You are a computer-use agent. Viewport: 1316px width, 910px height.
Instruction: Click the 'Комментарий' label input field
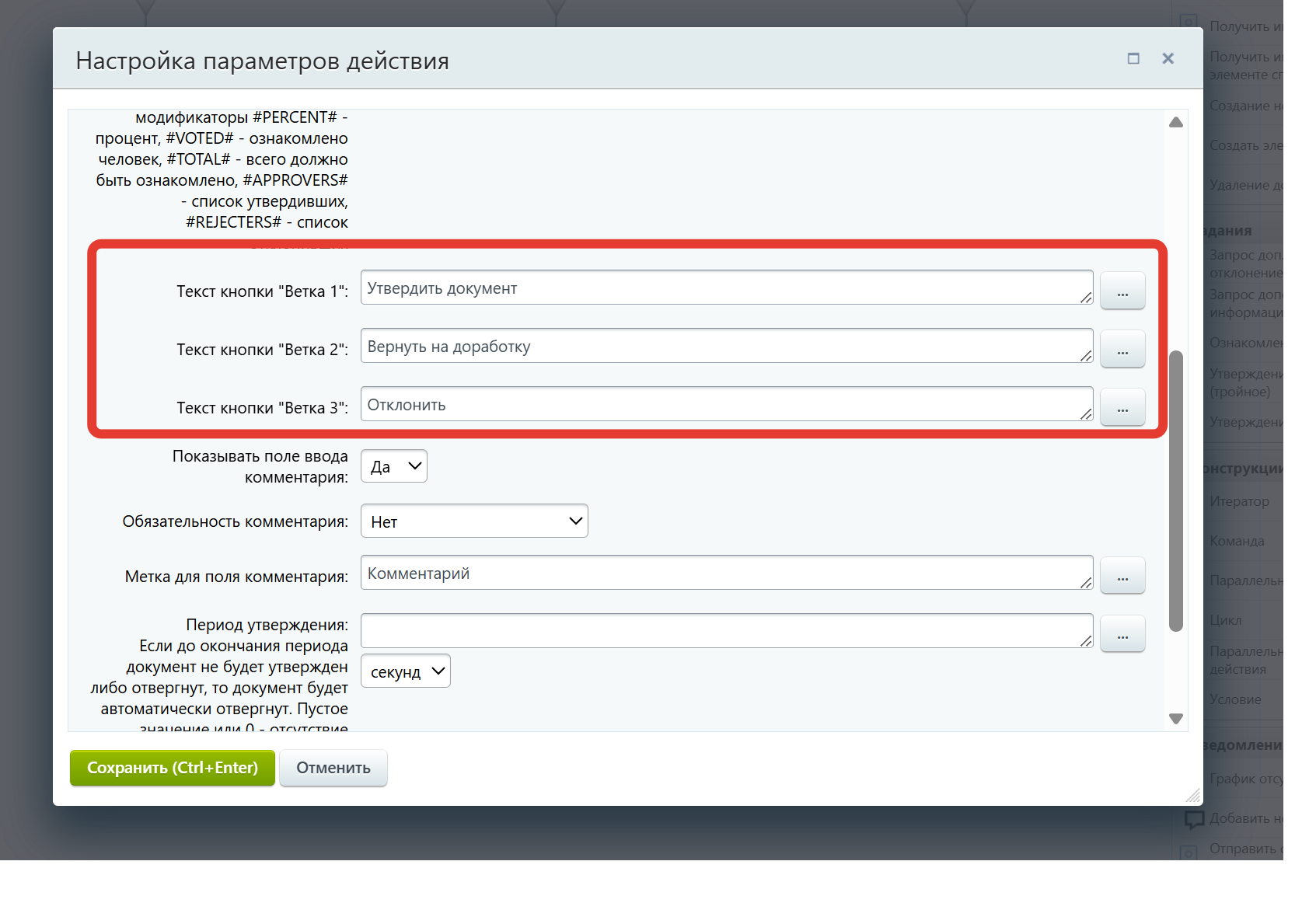click(x=724, y=574)
